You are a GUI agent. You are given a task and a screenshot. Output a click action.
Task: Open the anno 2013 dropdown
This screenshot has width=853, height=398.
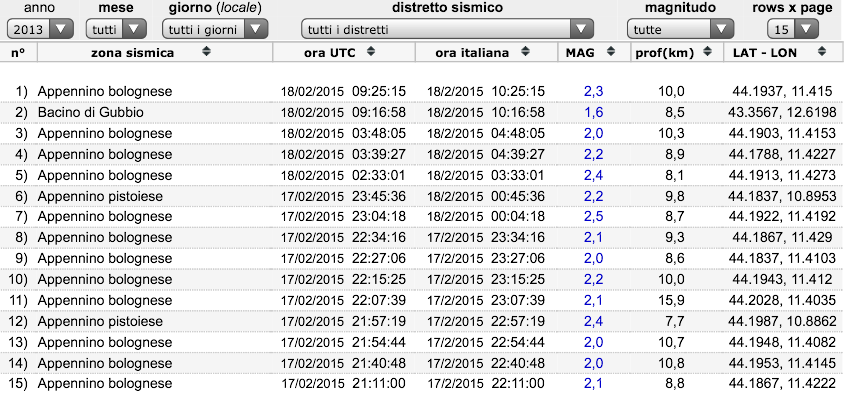40,29
